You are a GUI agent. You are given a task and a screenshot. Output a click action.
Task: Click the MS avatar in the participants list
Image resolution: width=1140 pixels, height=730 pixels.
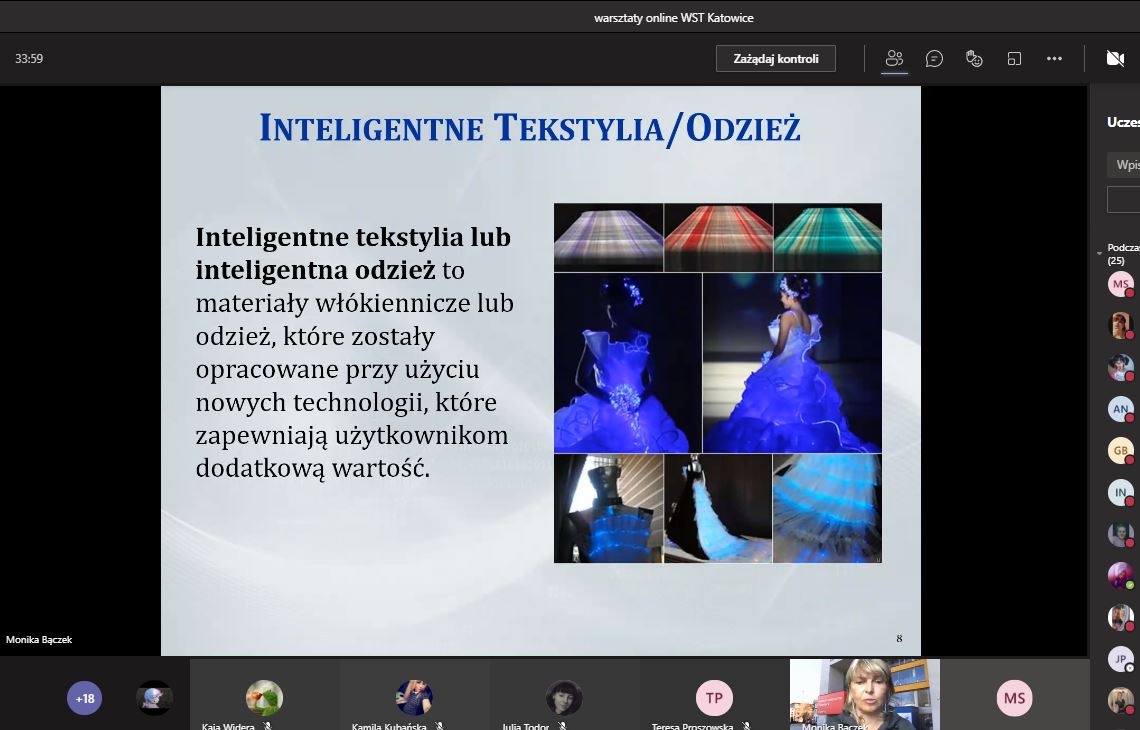(1120, 284)
